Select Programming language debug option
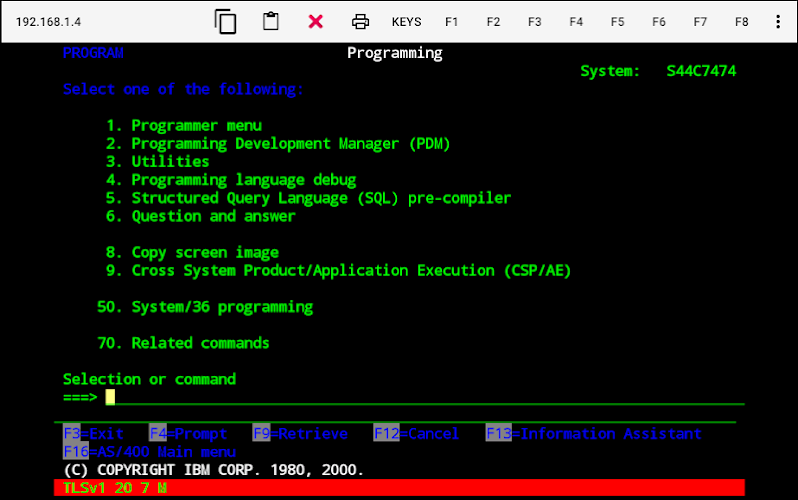 pos(231,180)
